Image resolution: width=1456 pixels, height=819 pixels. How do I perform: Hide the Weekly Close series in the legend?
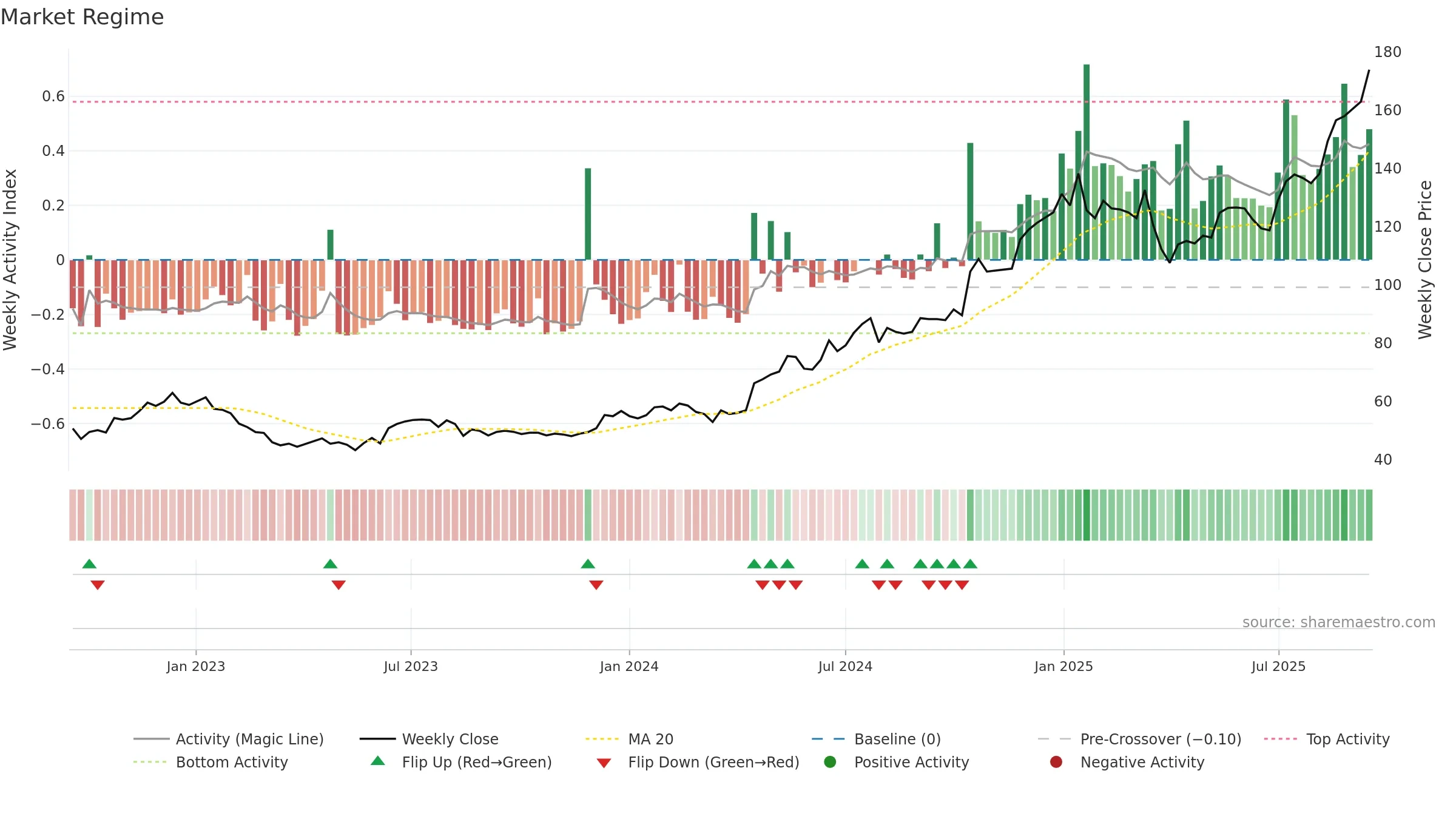[x=429, y=739]
